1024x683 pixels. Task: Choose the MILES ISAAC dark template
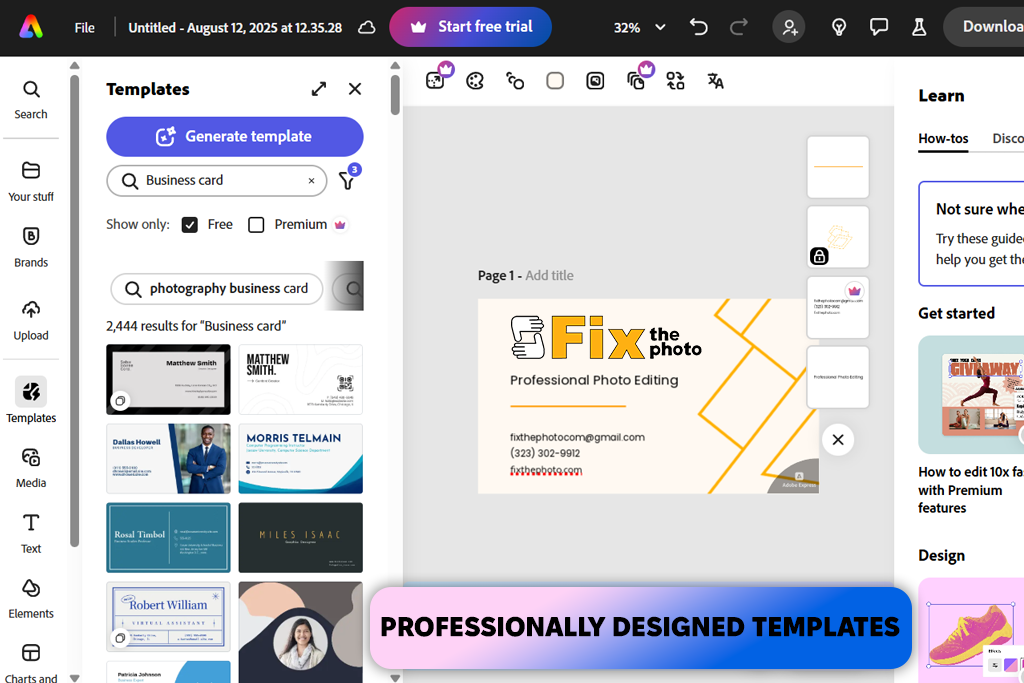click(x=300, y=537)
